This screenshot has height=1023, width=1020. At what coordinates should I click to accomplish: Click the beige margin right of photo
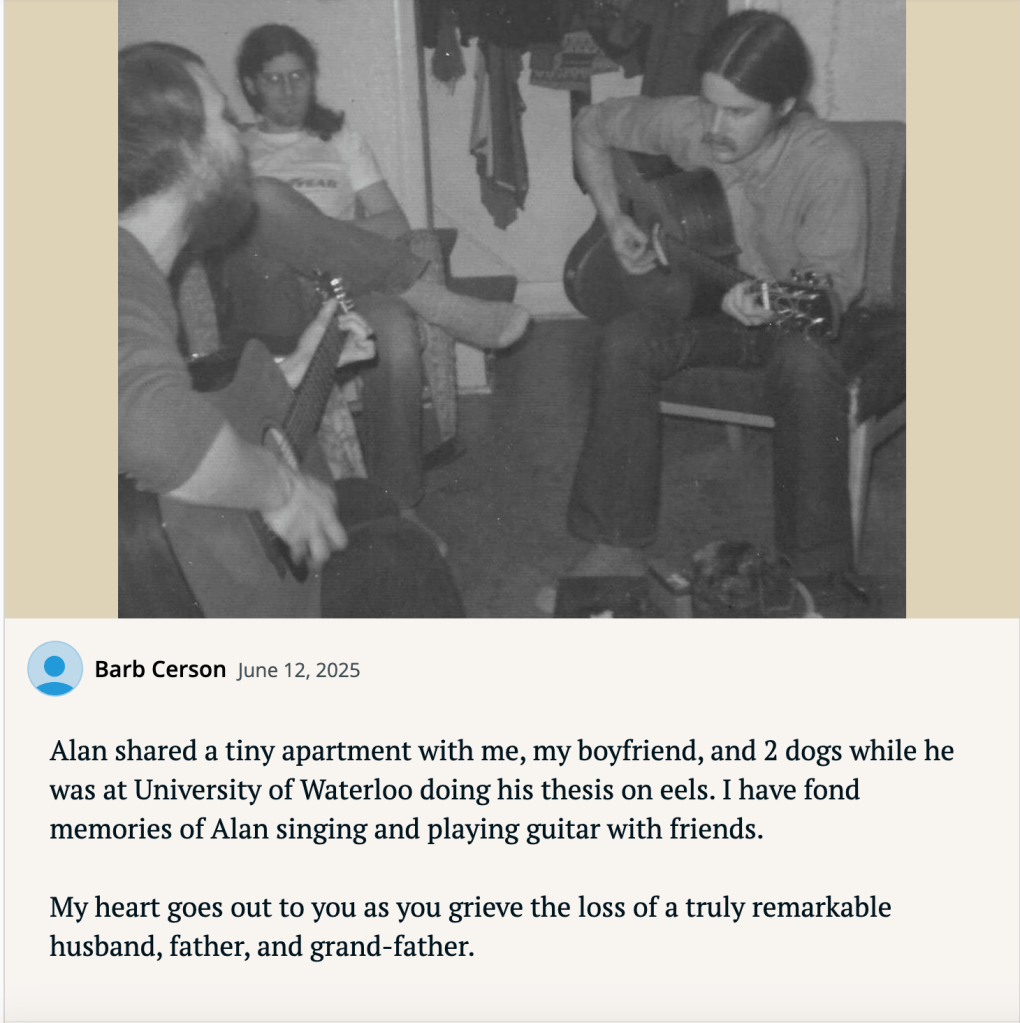(962, 300)
